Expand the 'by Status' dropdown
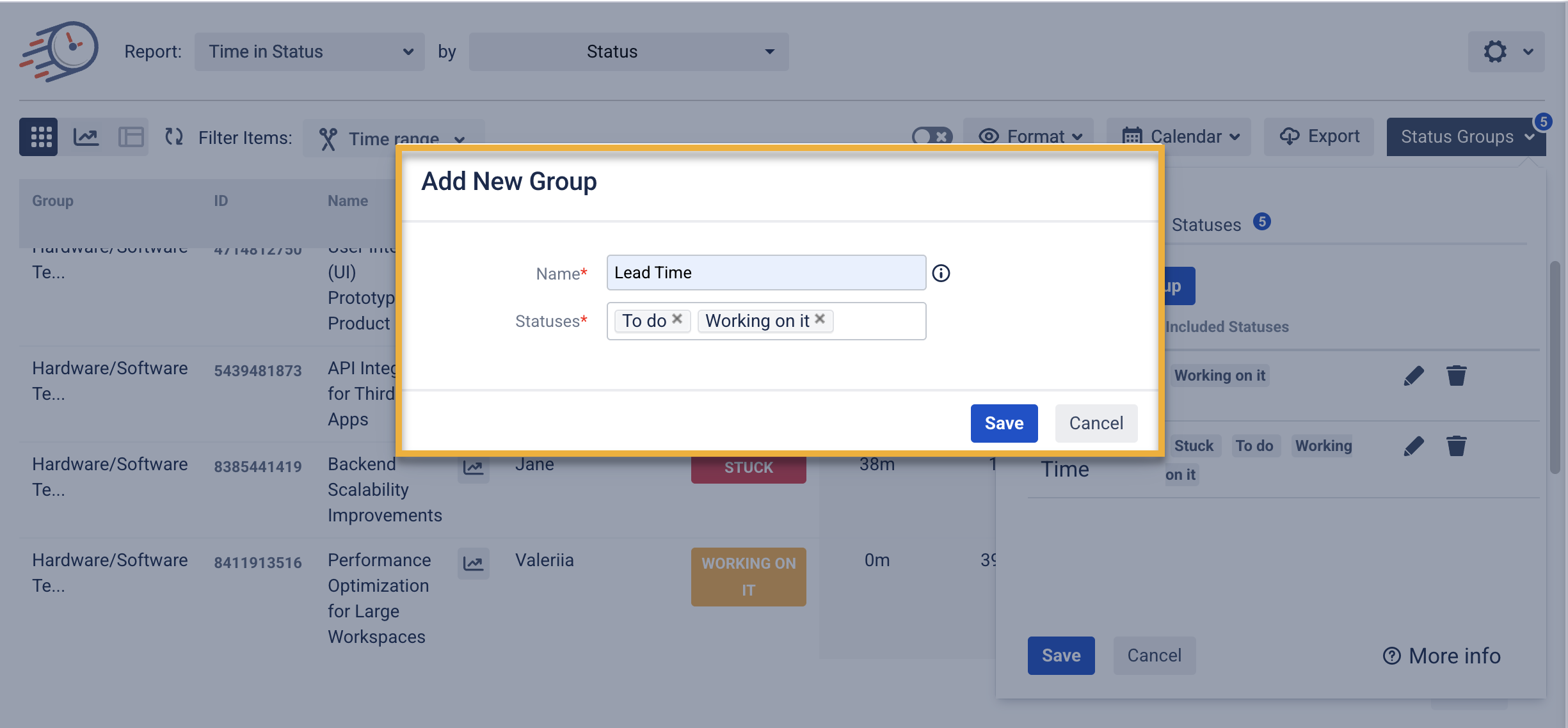This screenshot has height=728, width=1568. [x=628, y=52]
